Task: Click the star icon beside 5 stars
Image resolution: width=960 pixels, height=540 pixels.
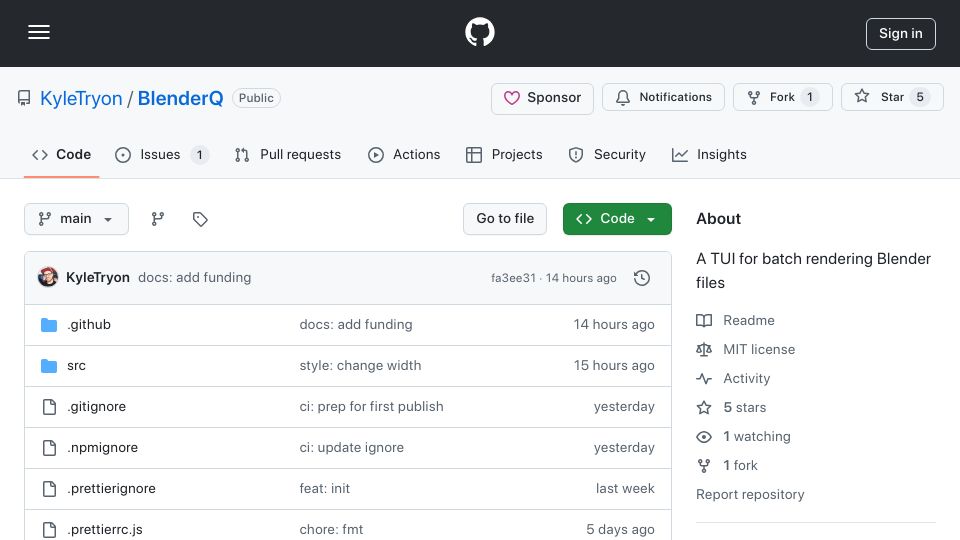Action: point(704,408)
